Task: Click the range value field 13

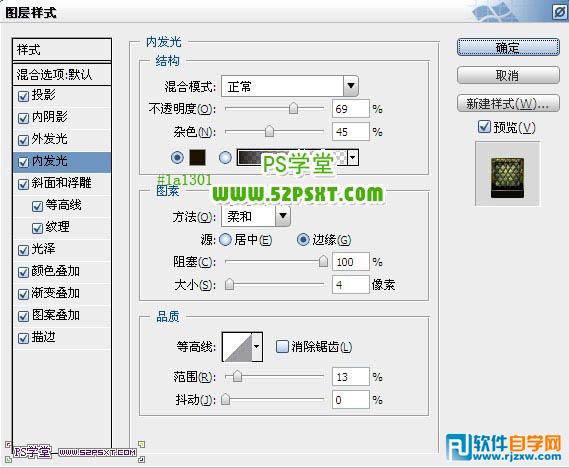Action: [351, 377]
